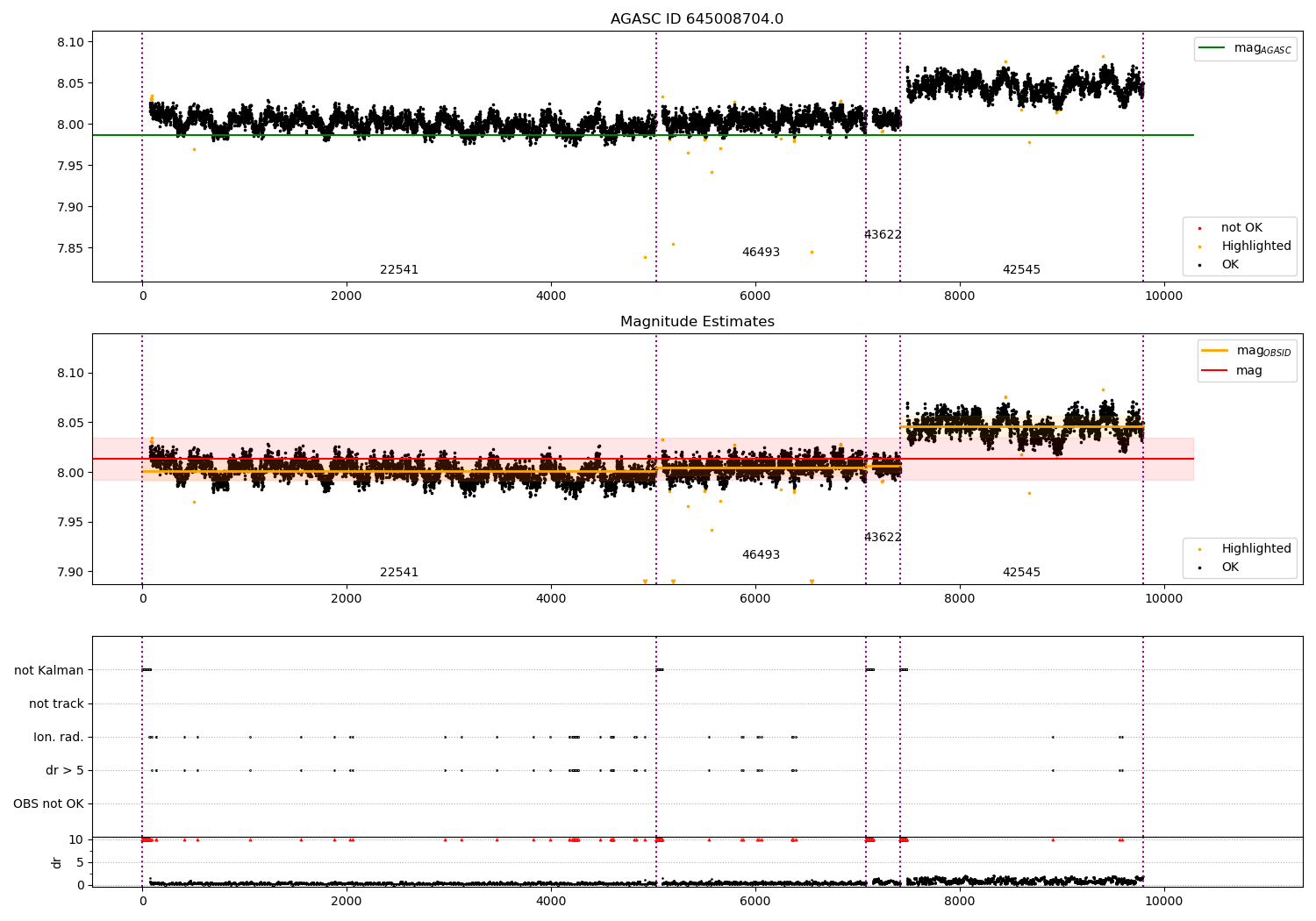Click obsid label 43622 in AGASC ID plot

pos(883,235)
